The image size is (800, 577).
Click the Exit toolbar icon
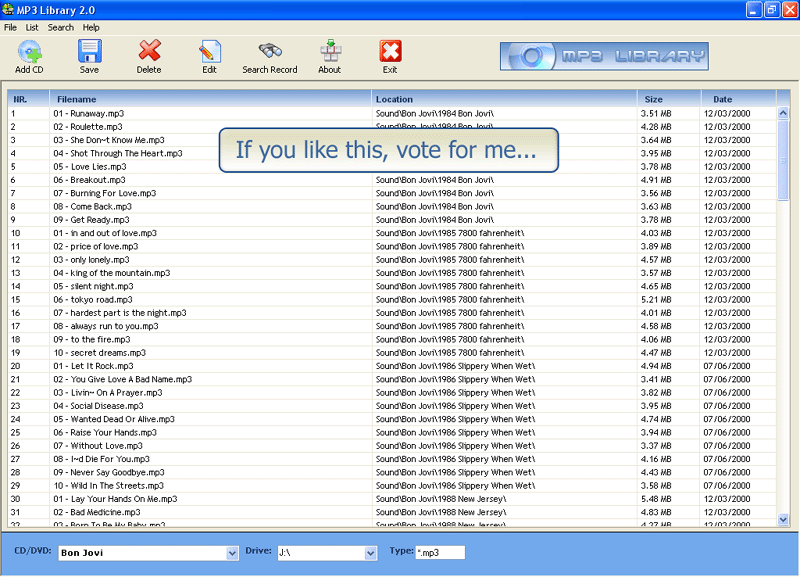click(390, 52)
